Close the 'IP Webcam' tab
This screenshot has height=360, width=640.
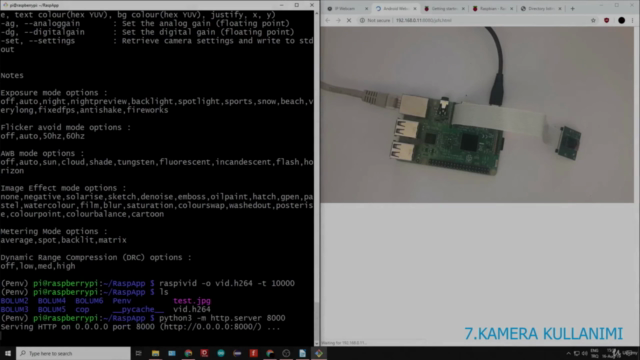(x=367, y=9)
